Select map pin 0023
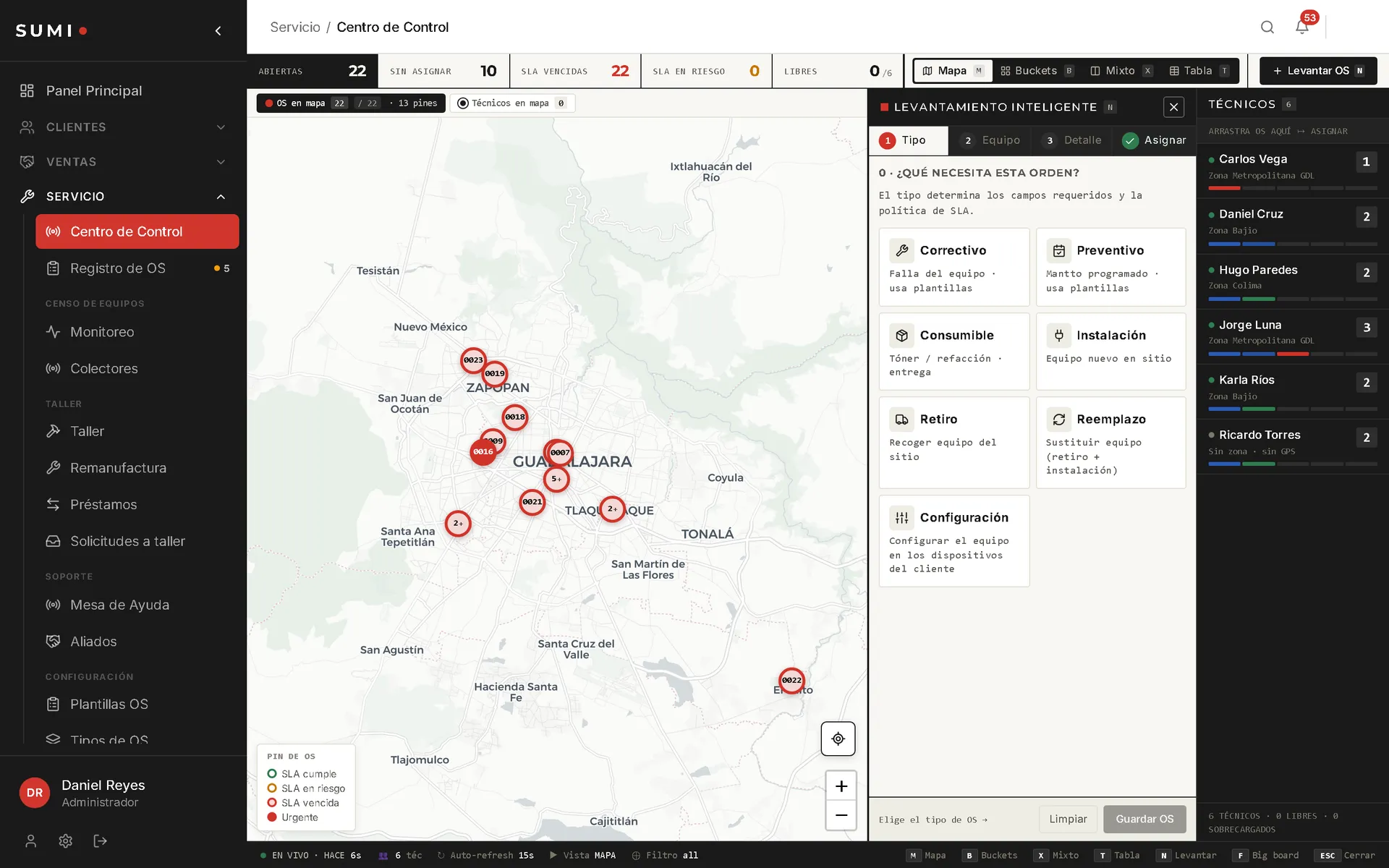The image size is (1389, 868). coord(473,359)
